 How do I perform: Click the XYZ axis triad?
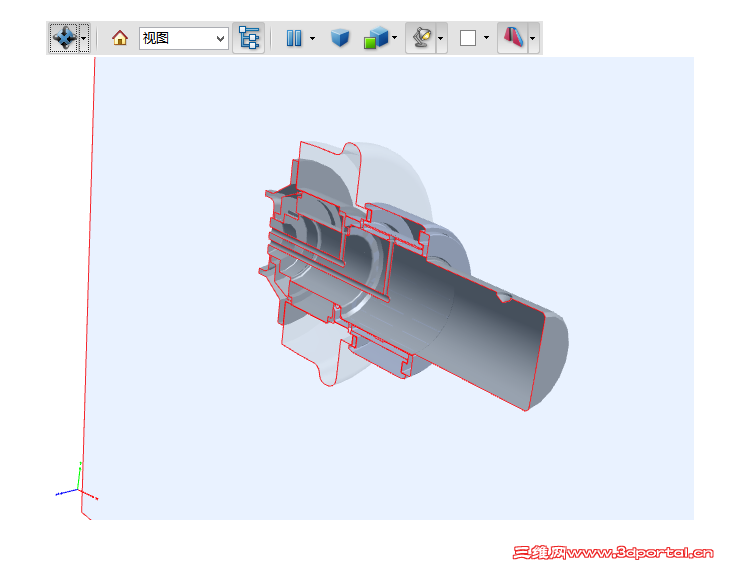pyautogui.click(x=77, y=481)
